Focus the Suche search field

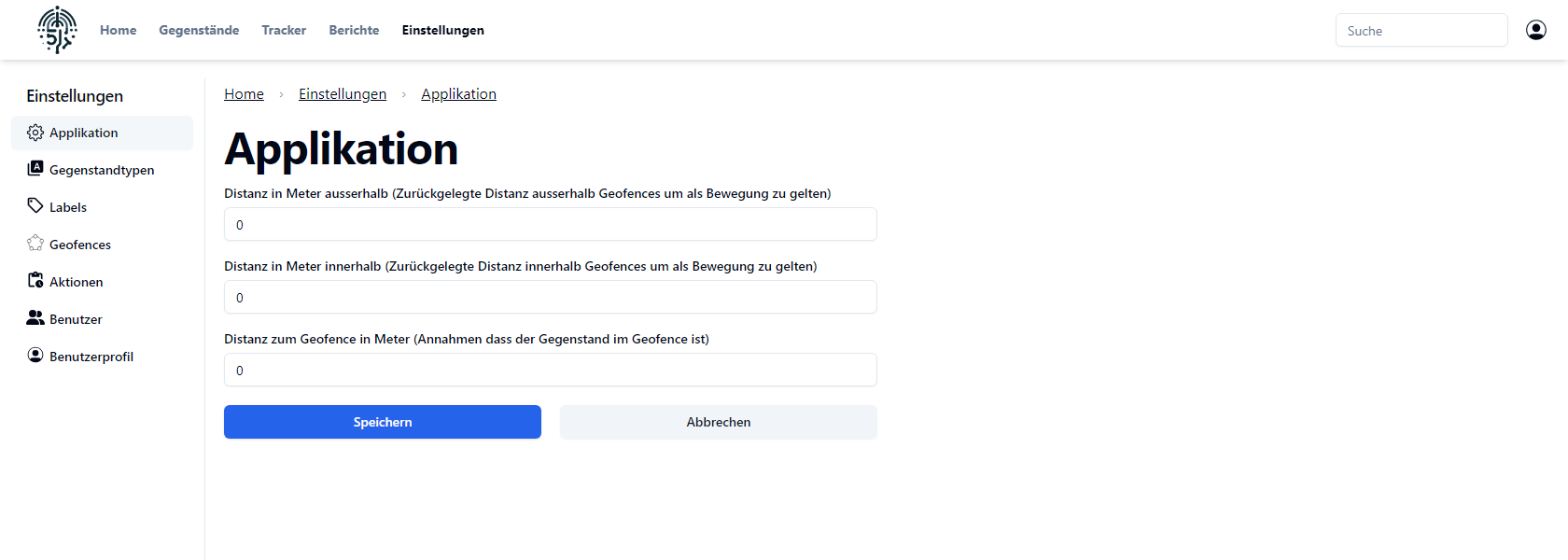[1421, 31]
